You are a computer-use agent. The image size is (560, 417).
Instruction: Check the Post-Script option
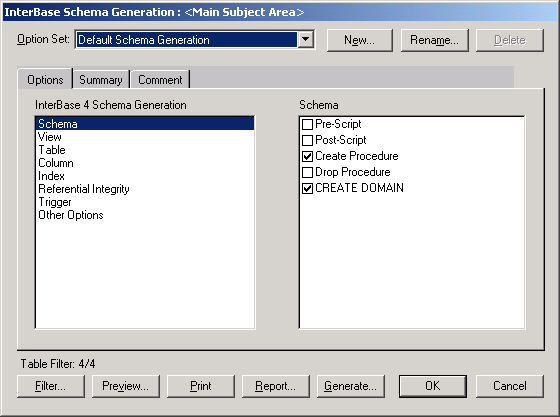pos(308,140)
